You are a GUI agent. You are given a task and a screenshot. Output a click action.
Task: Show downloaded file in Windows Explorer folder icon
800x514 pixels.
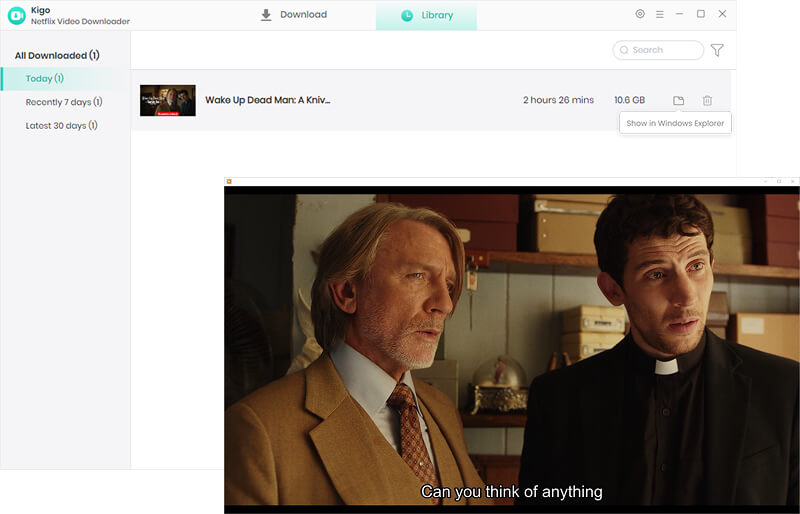pyautogui.click(x=678, y=101)
